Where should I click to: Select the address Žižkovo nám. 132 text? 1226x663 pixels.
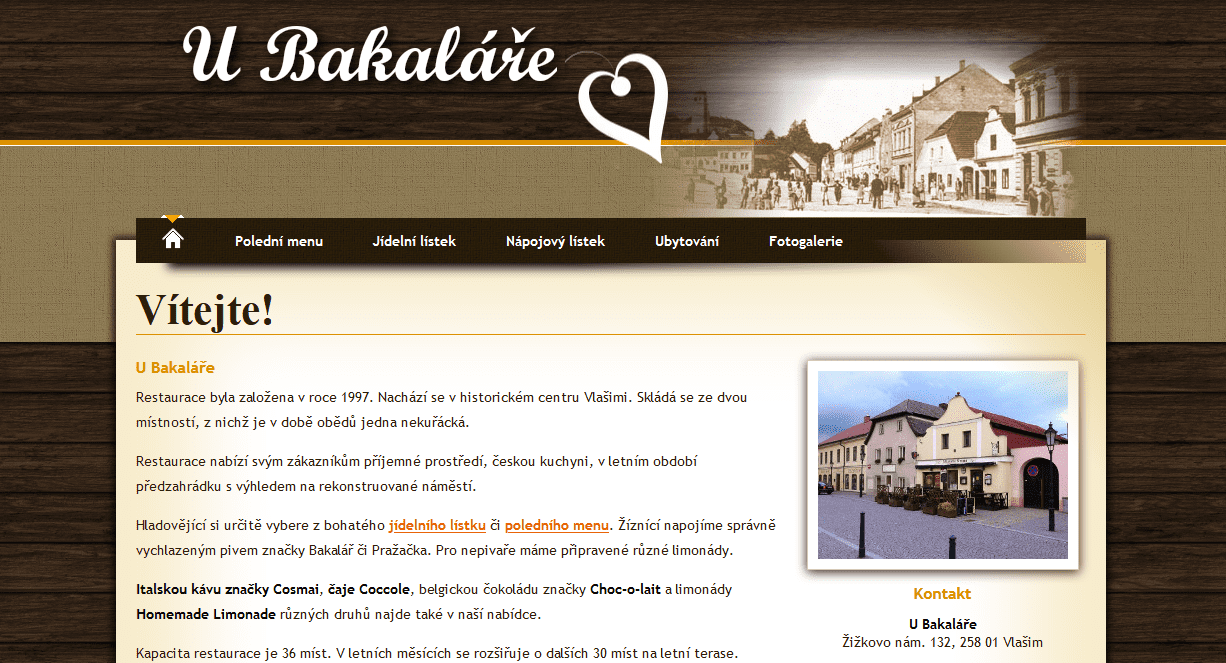point(943,642)
